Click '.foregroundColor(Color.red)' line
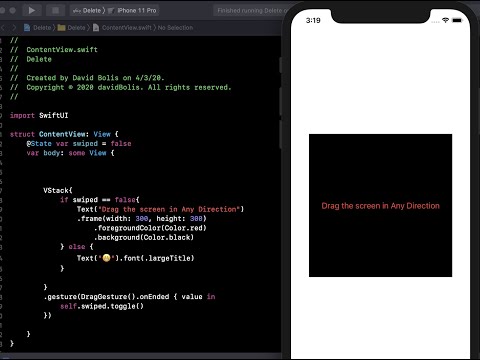This screenshot has height=360, width=480. (x=150, y=228)
